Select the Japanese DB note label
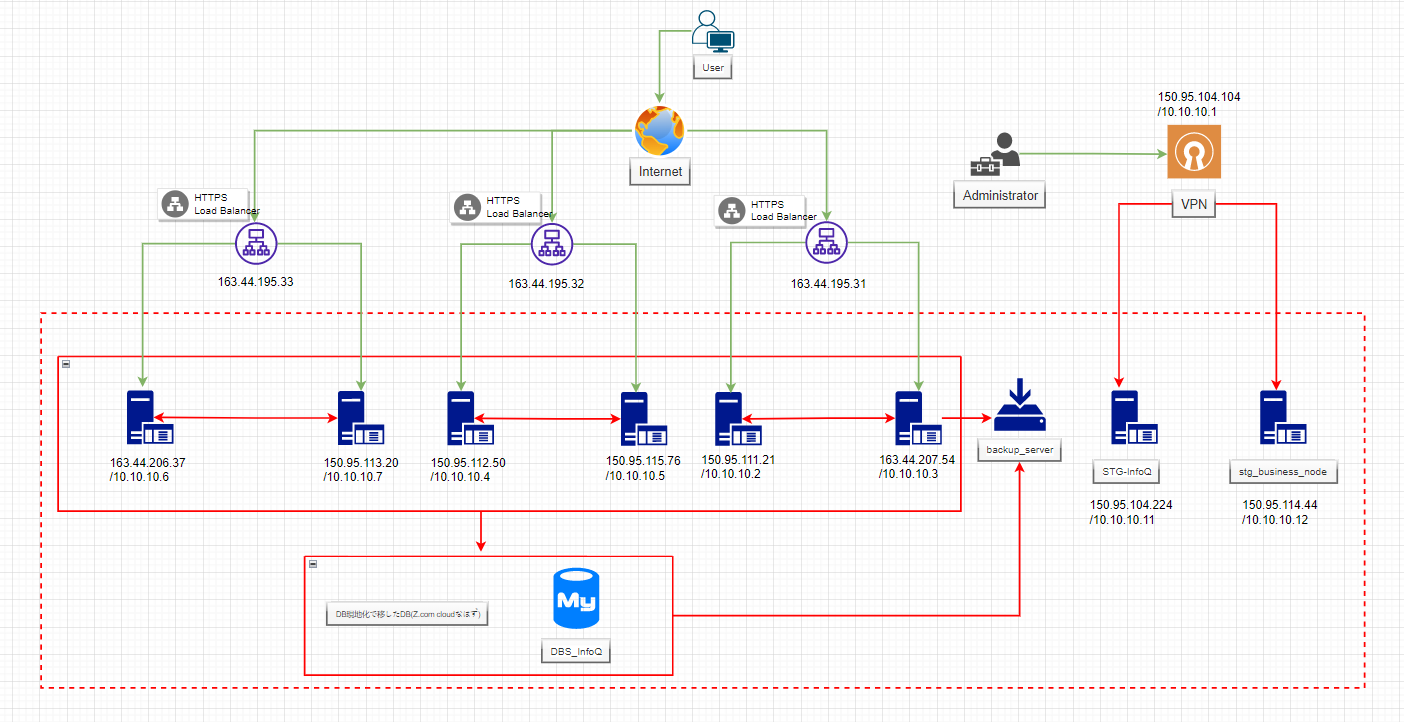The width and height of the screenshot is (1404, 722). tap(407, 615)
